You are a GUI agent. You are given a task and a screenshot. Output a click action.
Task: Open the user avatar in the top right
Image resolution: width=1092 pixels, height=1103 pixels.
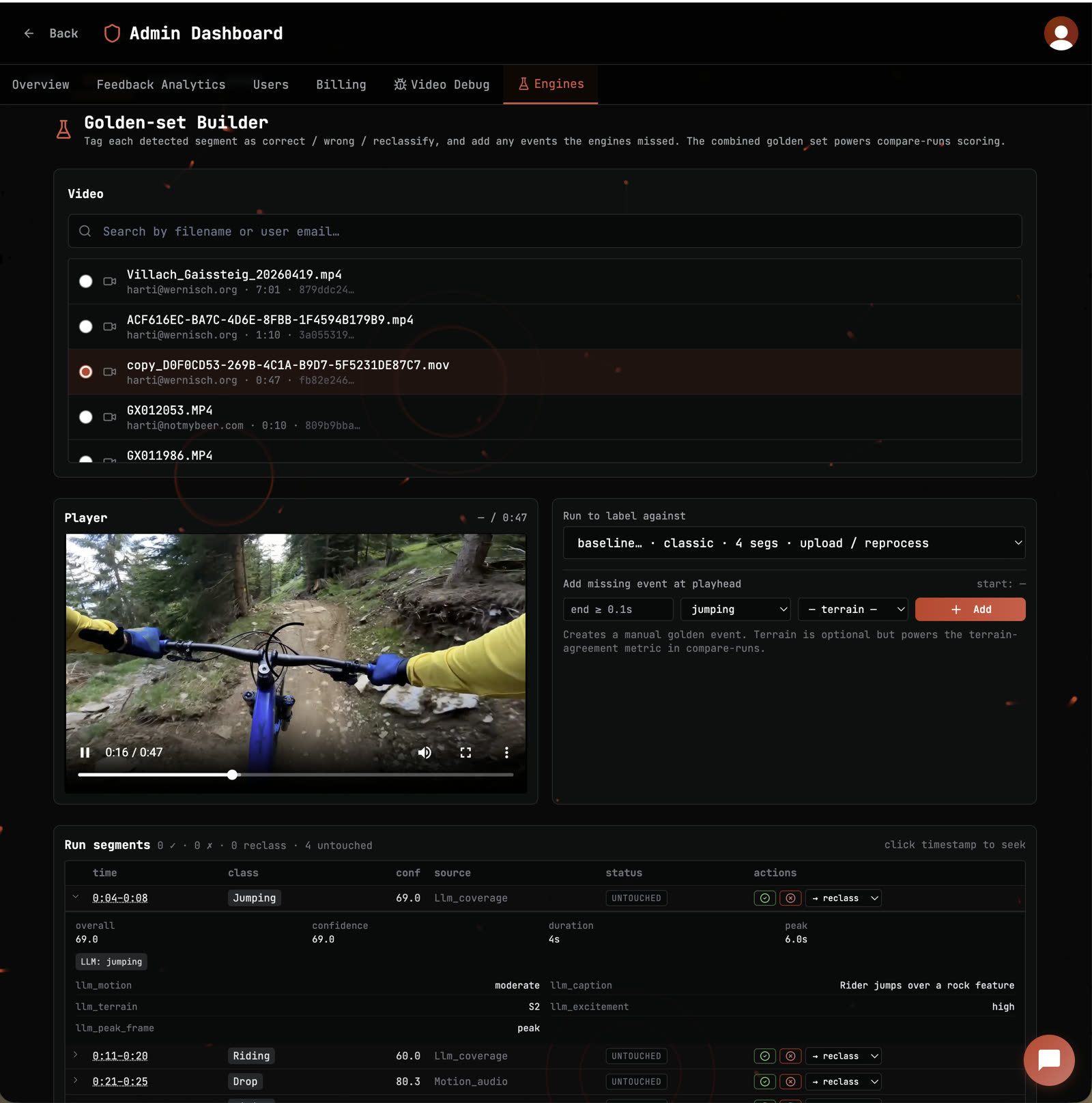(x=1060, y=33)
